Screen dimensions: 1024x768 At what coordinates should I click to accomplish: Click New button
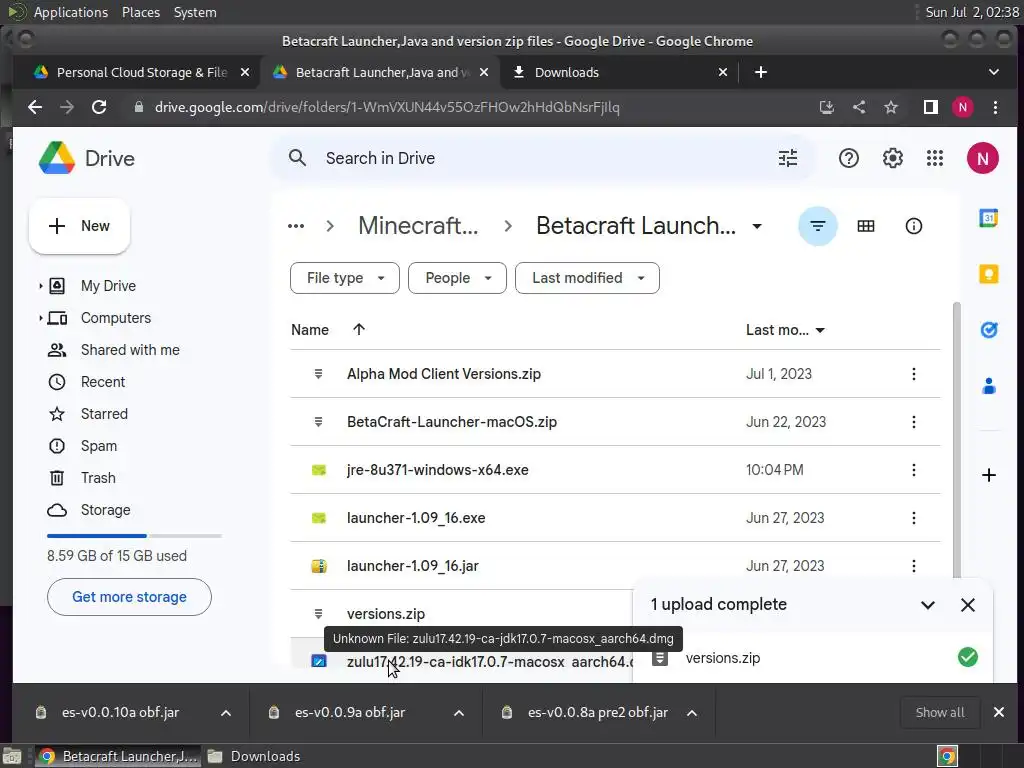[80, 226]
